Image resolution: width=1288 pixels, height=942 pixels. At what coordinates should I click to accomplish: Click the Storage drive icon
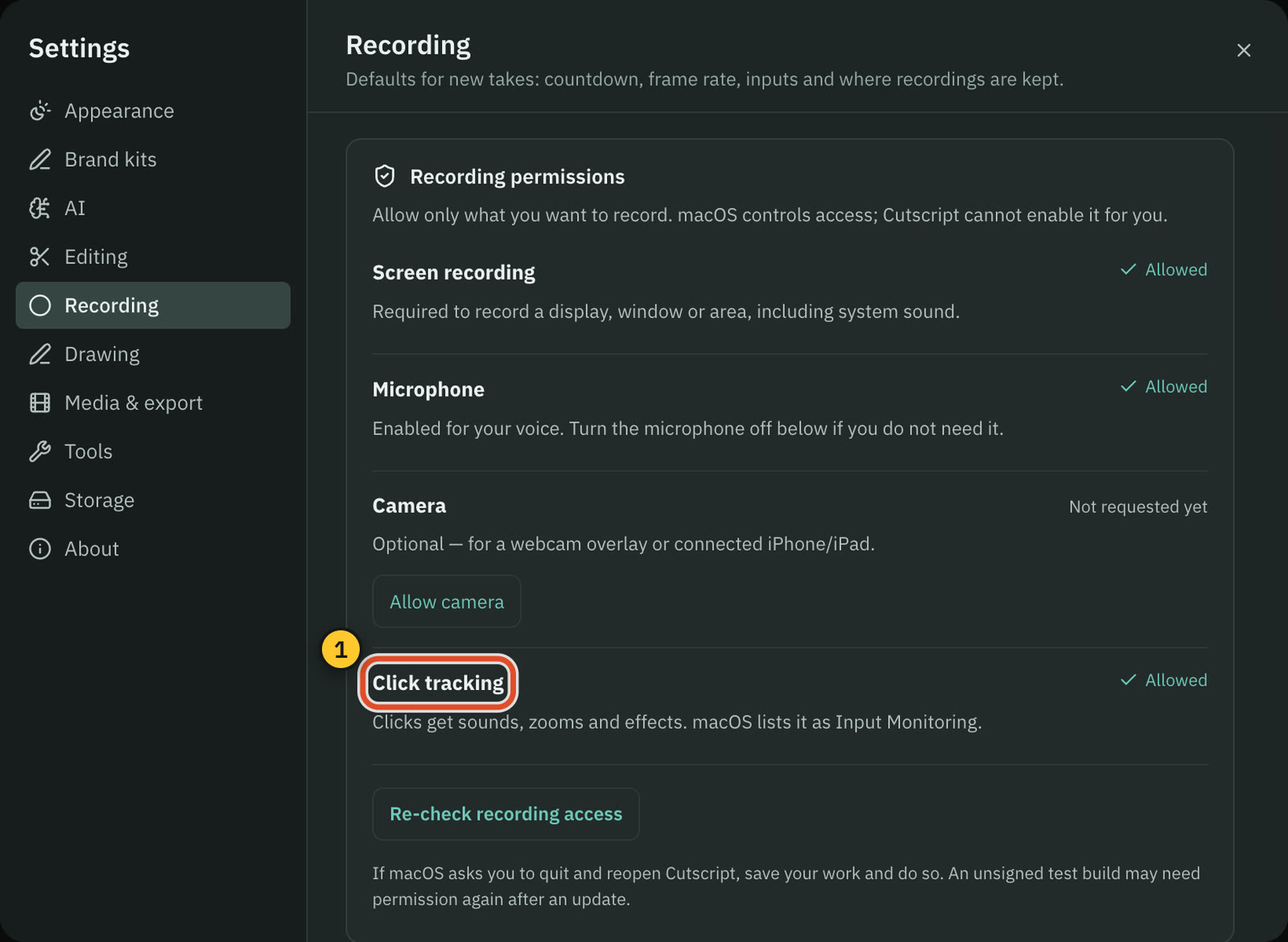point(39,500)
